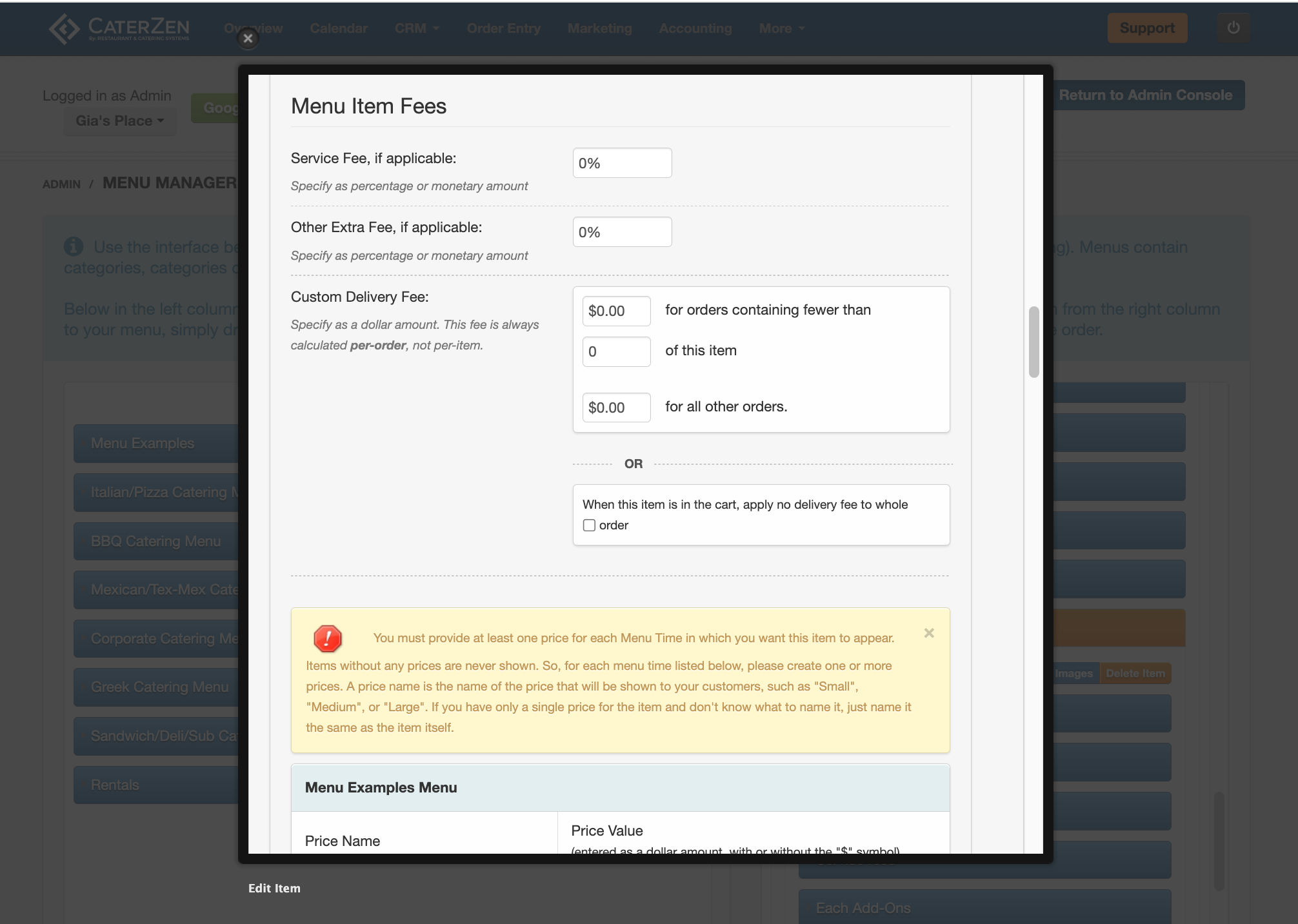
Task: Click the Delete Item button
Action: pos(1135,673)
